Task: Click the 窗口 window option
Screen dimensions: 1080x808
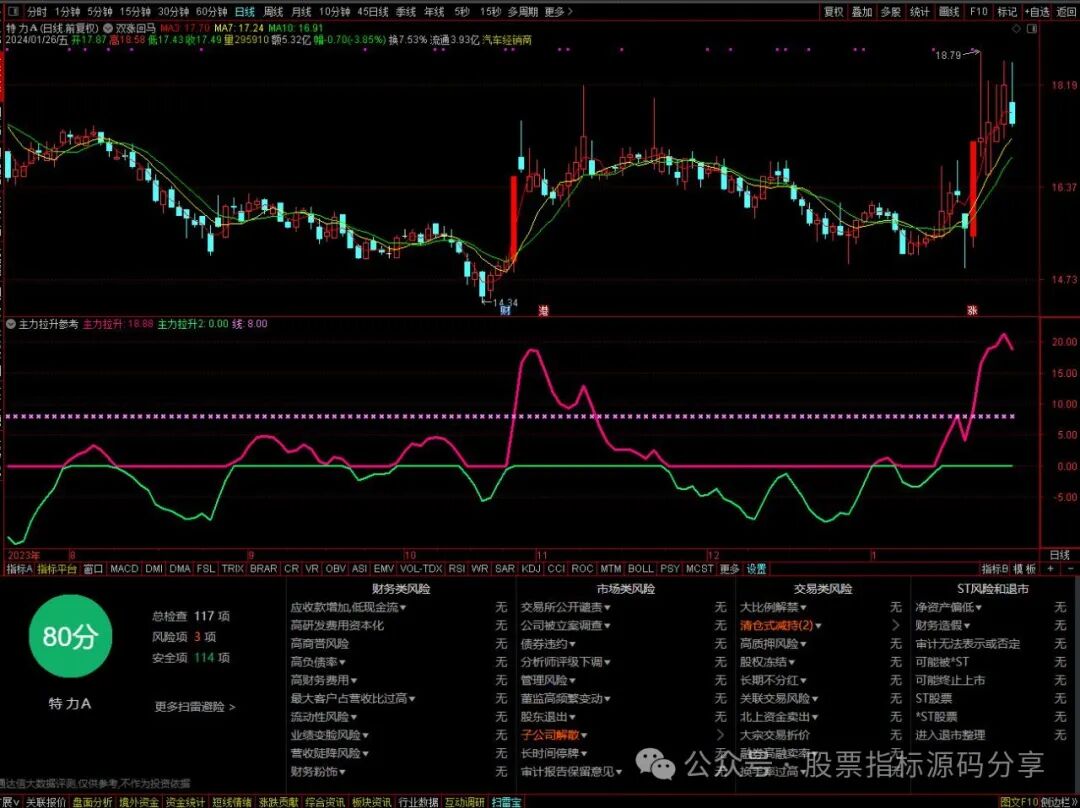Action: click(x=93, y=569)
